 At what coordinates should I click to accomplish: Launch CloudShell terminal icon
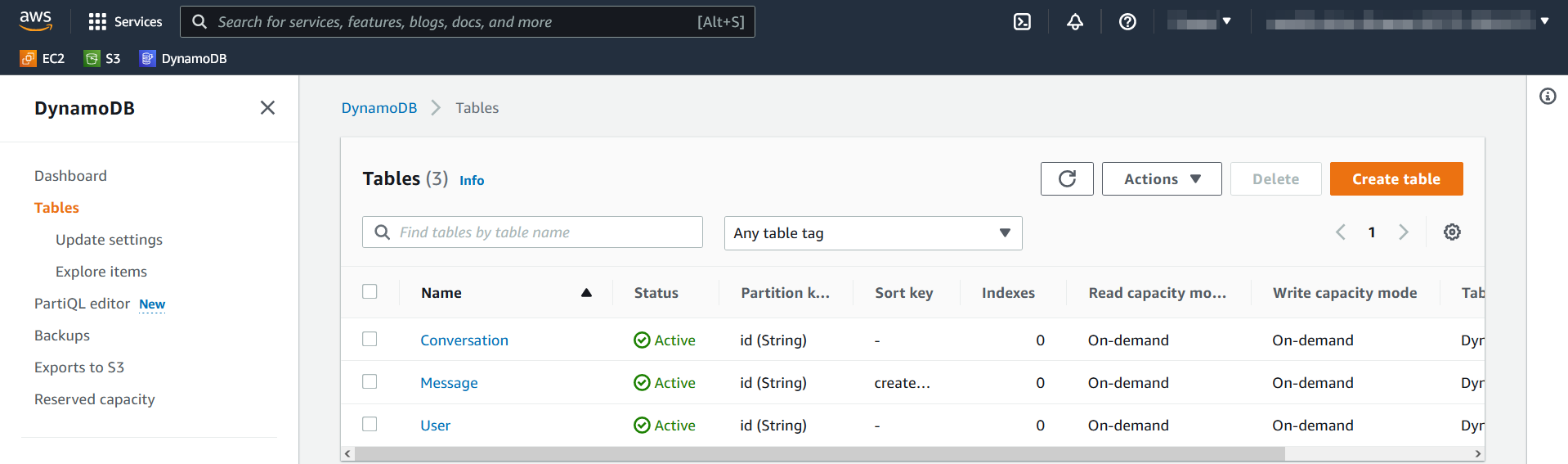click(1022, 22)
